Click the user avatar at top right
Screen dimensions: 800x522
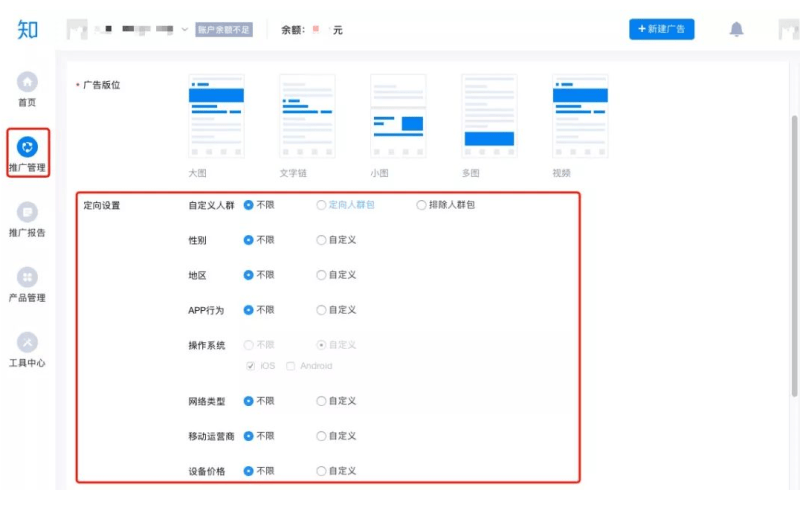pos(789,30)
